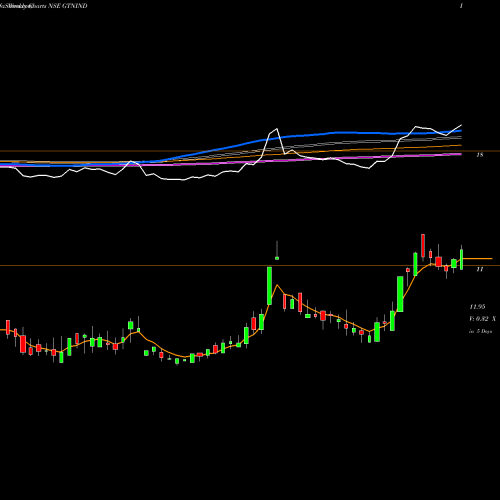500x500 pixels.
Task: Click the last green candlestick on the chart
Action: click(462, 260)
